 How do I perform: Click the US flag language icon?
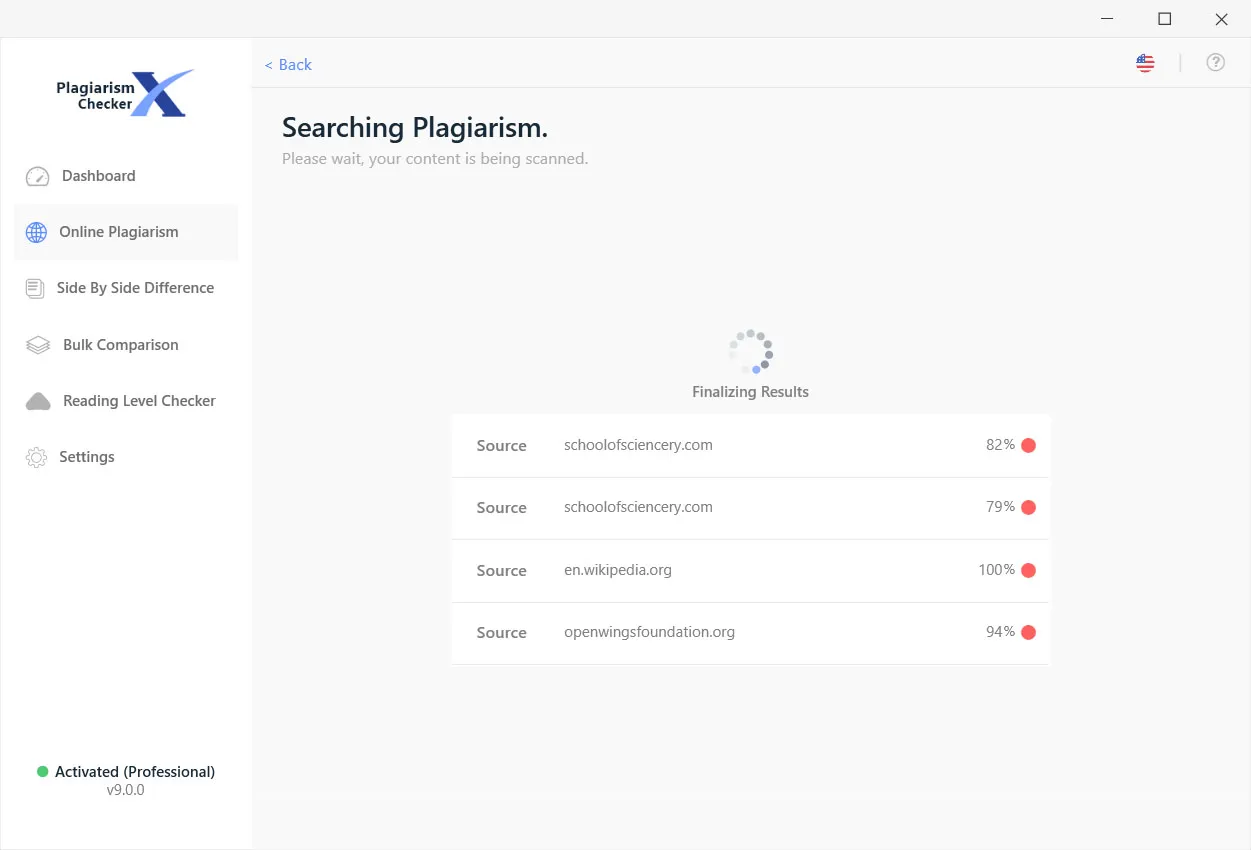pos(1145,62)
